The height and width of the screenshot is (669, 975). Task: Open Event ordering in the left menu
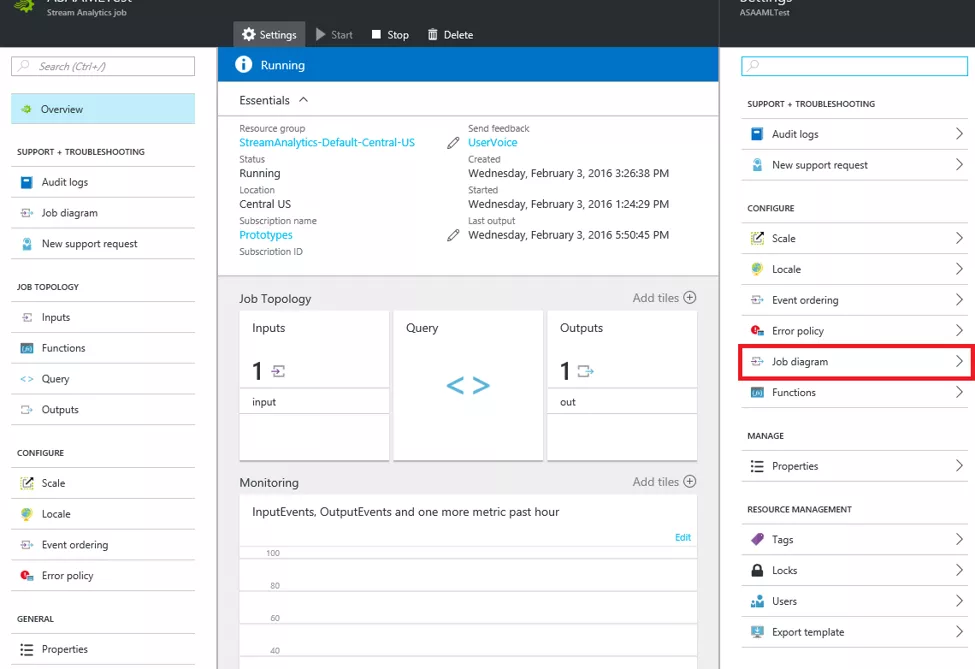pos(103,545)
